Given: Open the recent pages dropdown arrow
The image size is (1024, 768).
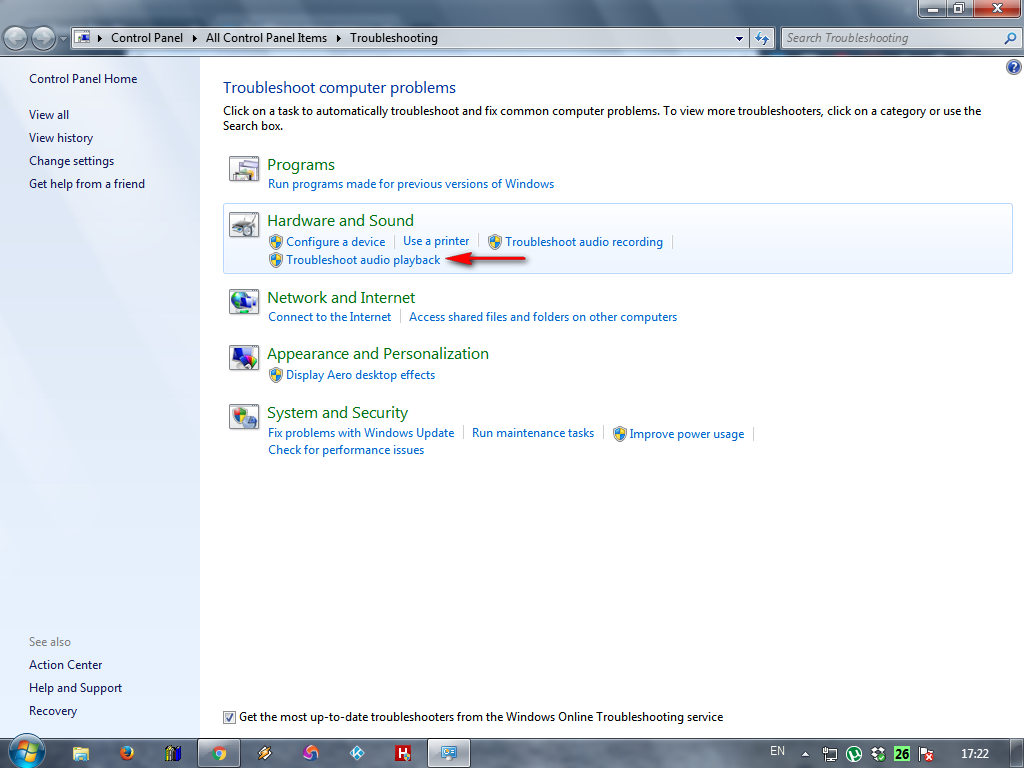Looking at the screenshot, I should [63, 38].
